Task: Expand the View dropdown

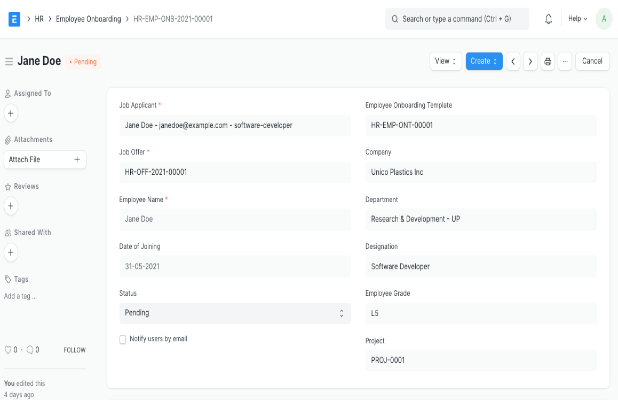Action: pos(445,61)
